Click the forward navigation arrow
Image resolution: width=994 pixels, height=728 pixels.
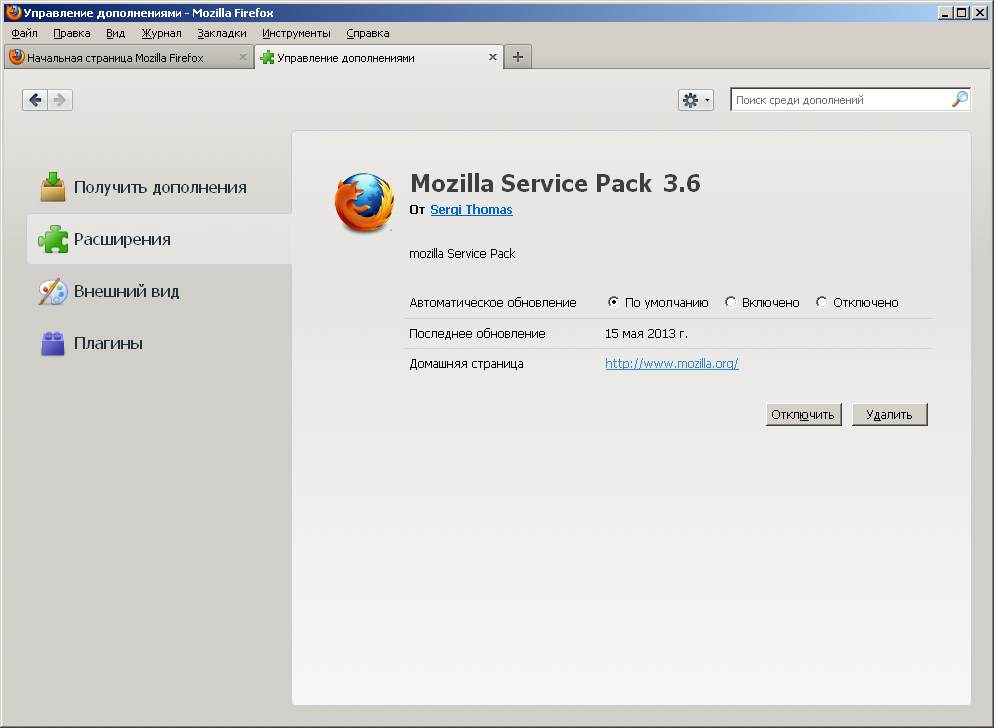[x=60, y=100]
